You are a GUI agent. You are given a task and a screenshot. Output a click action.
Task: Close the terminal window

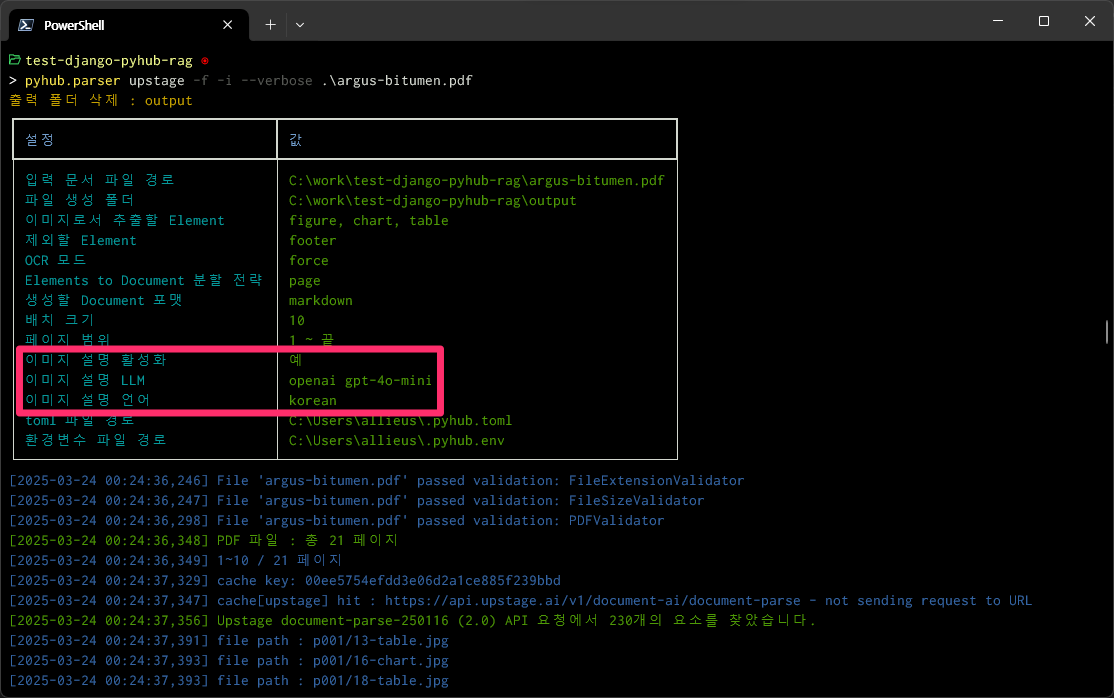[1089, 21]
